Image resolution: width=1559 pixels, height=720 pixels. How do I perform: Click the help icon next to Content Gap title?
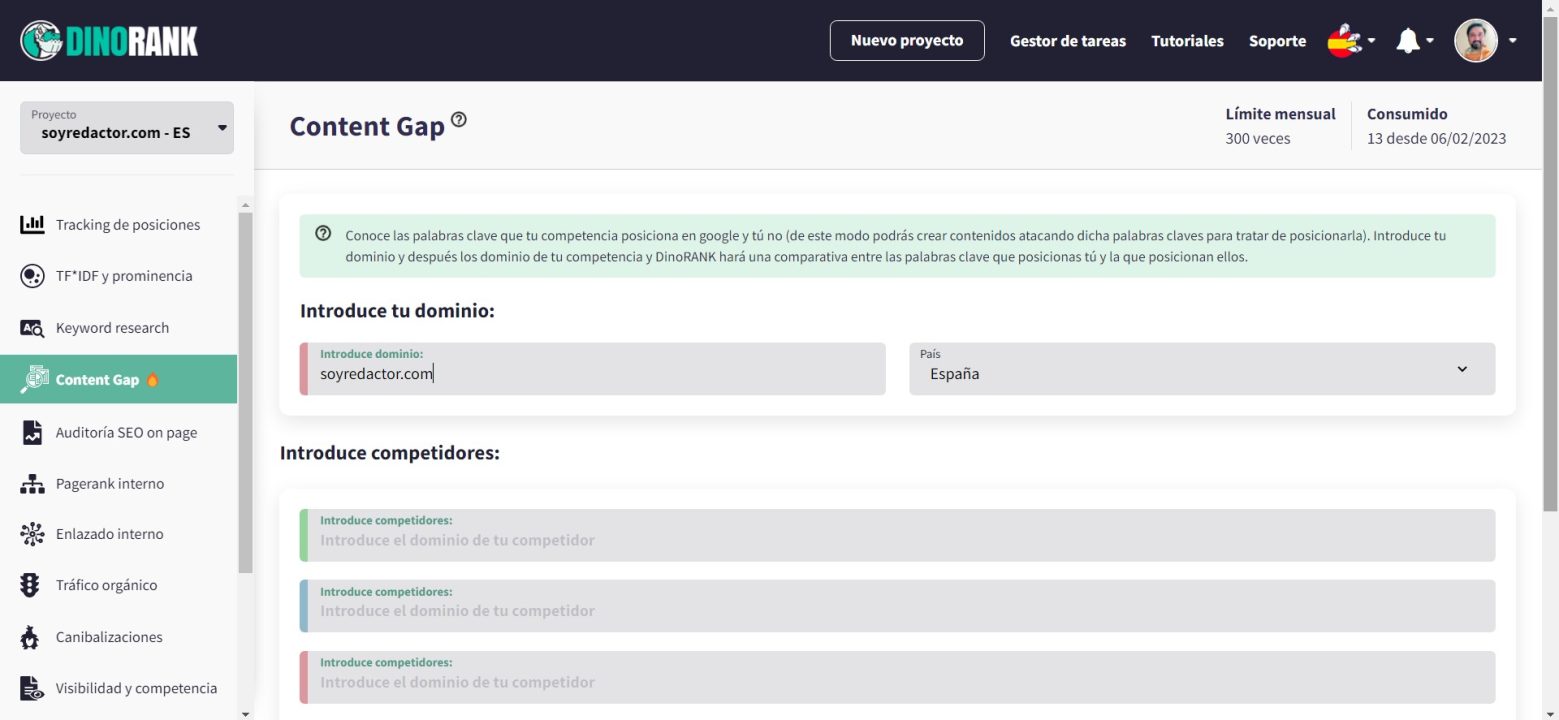[x=459, y=120]
